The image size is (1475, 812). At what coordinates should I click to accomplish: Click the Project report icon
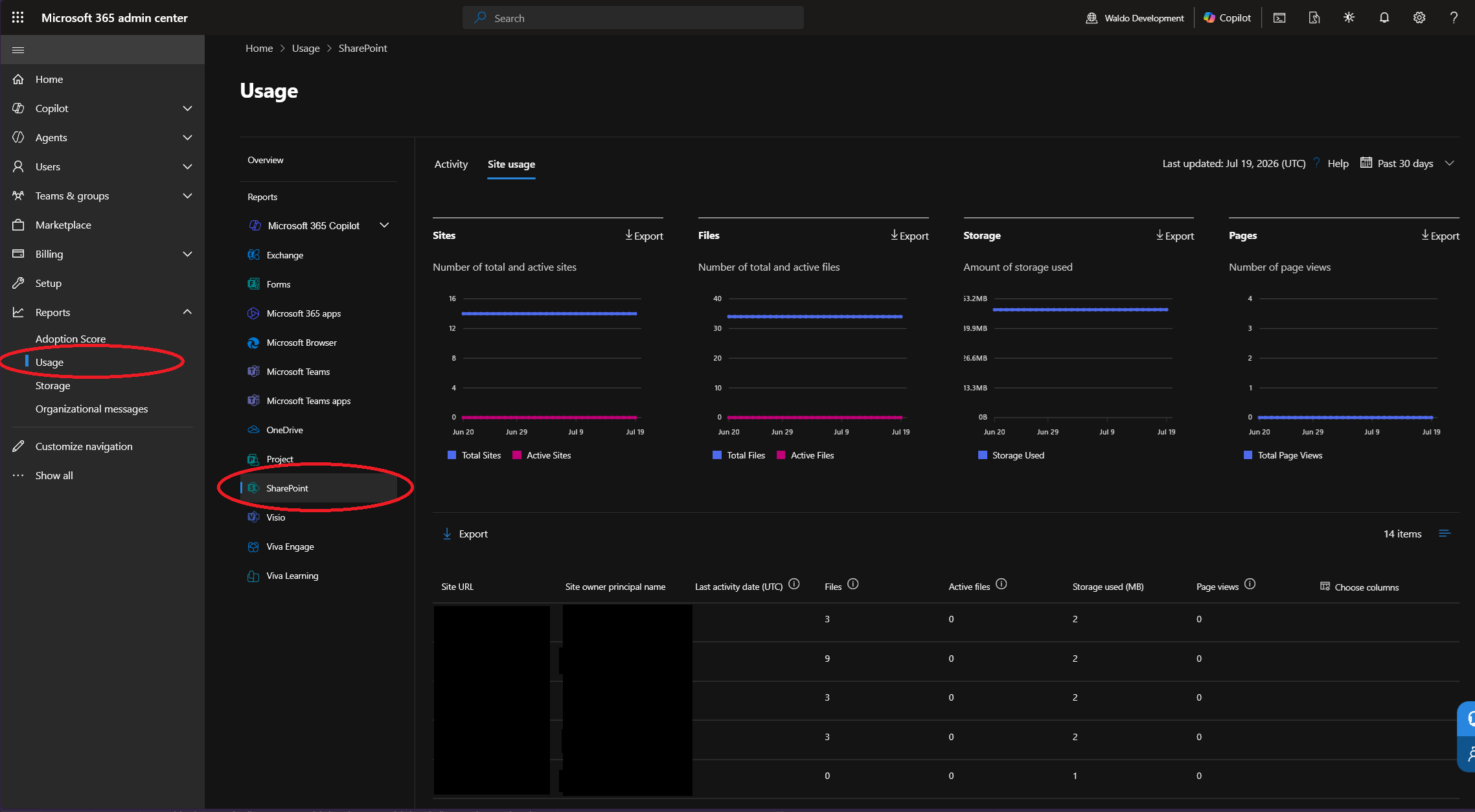tap(253, 458)
